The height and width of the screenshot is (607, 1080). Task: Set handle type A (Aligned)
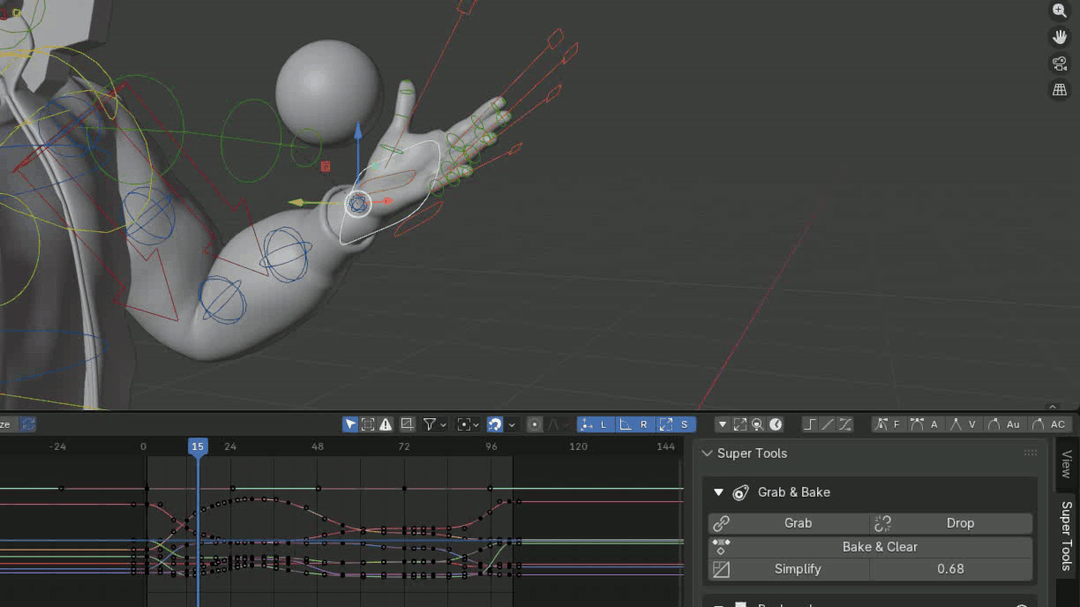(924, 424)
